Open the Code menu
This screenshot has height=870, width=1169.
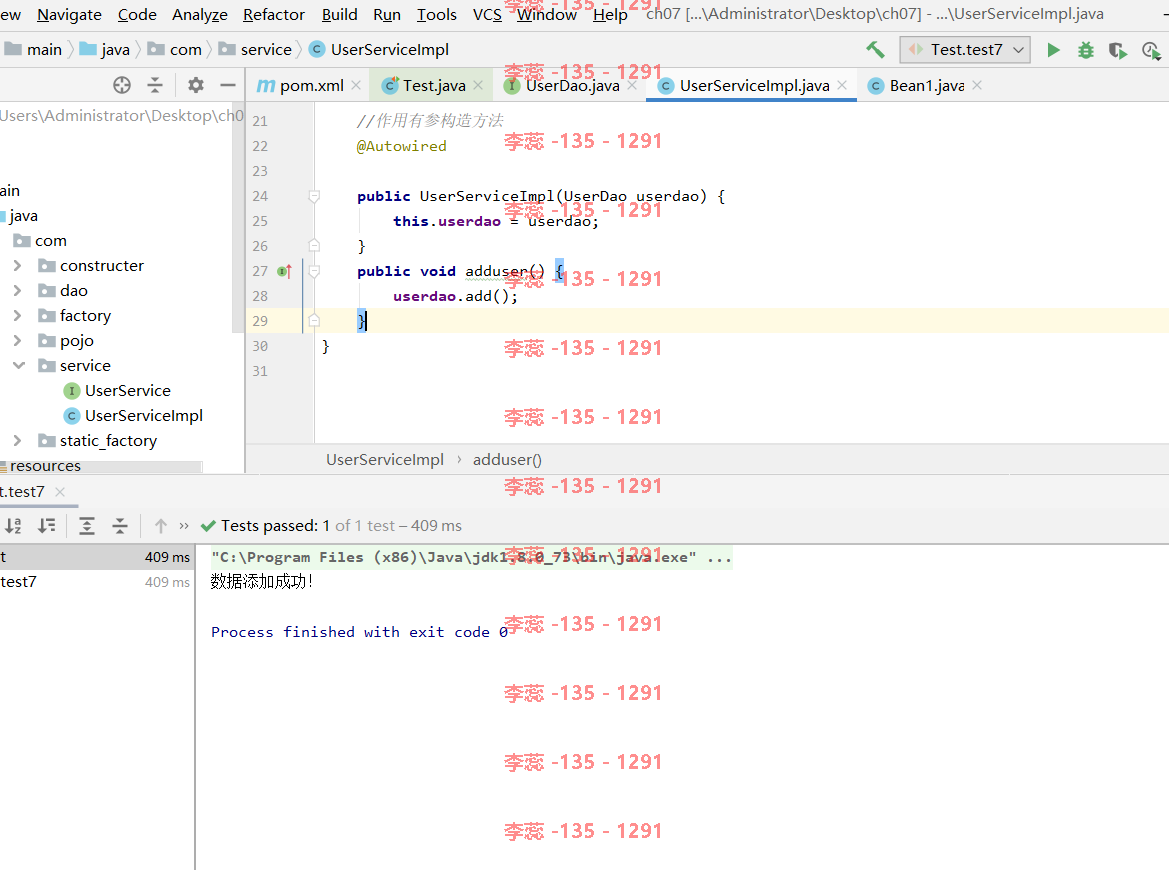pyautogui.click(x=137, y=14)
